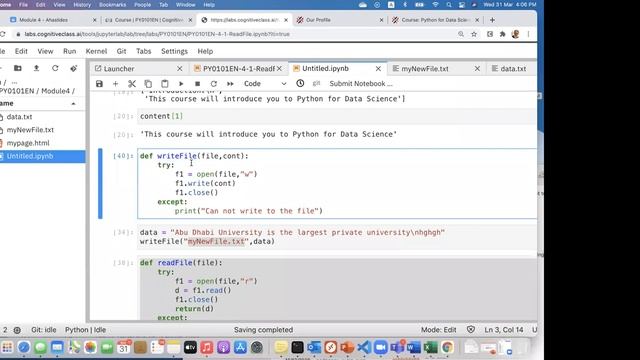The height and width of the screenshot is (360, 640).
Task: Open the cell type dropdown showing Code
Action: click(x=264, y=84)
